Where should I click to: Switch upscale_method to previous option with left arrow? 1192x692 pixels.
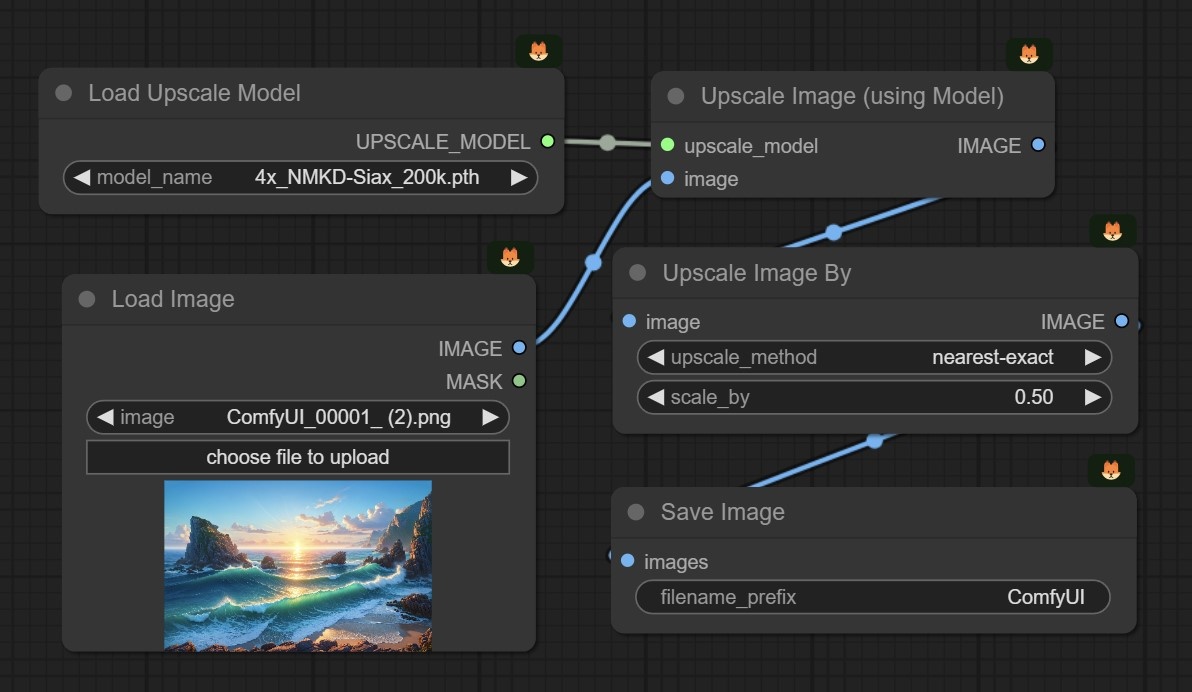tap(655, 357)
